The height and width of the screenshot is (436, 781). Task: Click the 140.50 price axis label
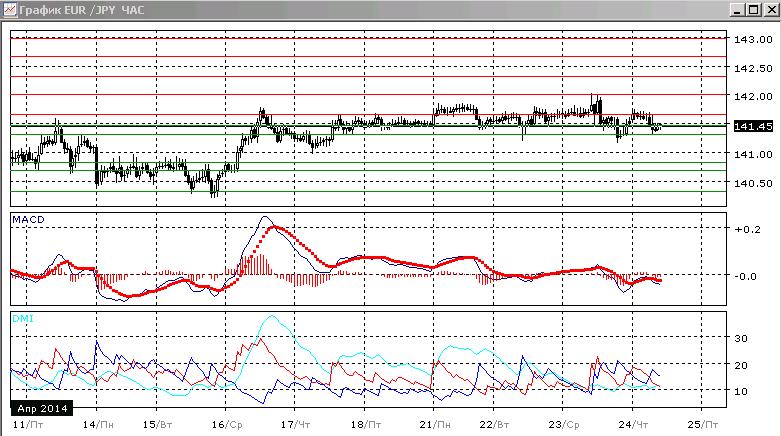tap(753, 183)
